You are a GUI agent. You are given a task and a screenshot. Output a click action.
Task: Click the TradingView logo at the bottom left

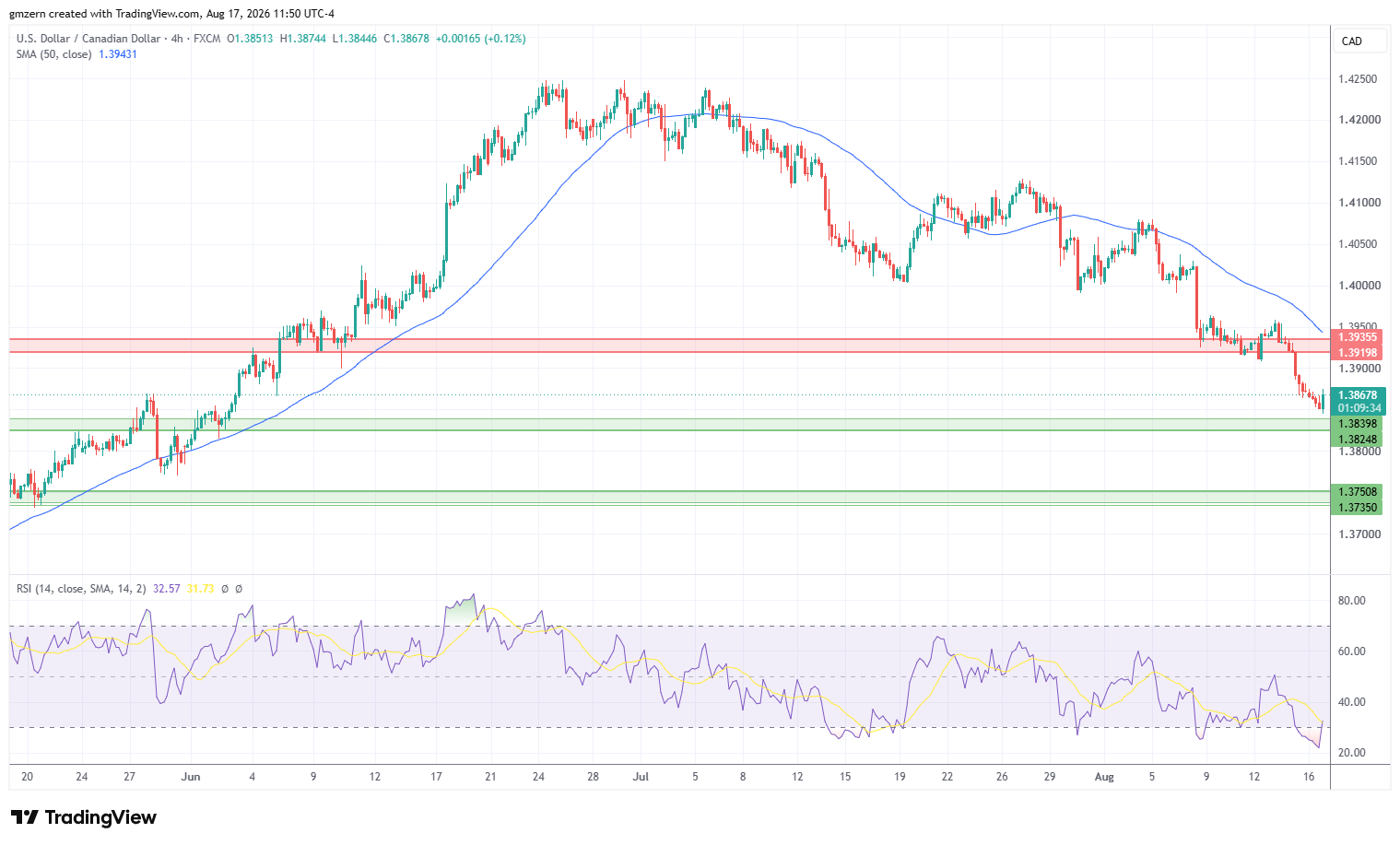(x=84, y=817)
